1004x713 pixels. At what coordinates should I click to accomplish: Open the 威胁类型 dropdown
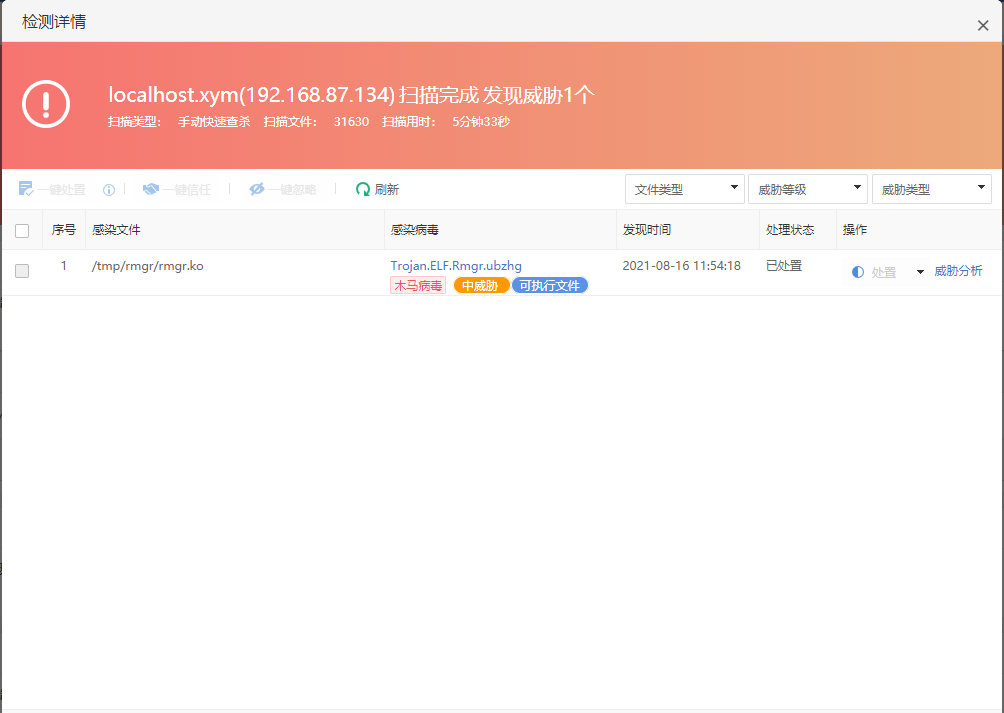932,189
